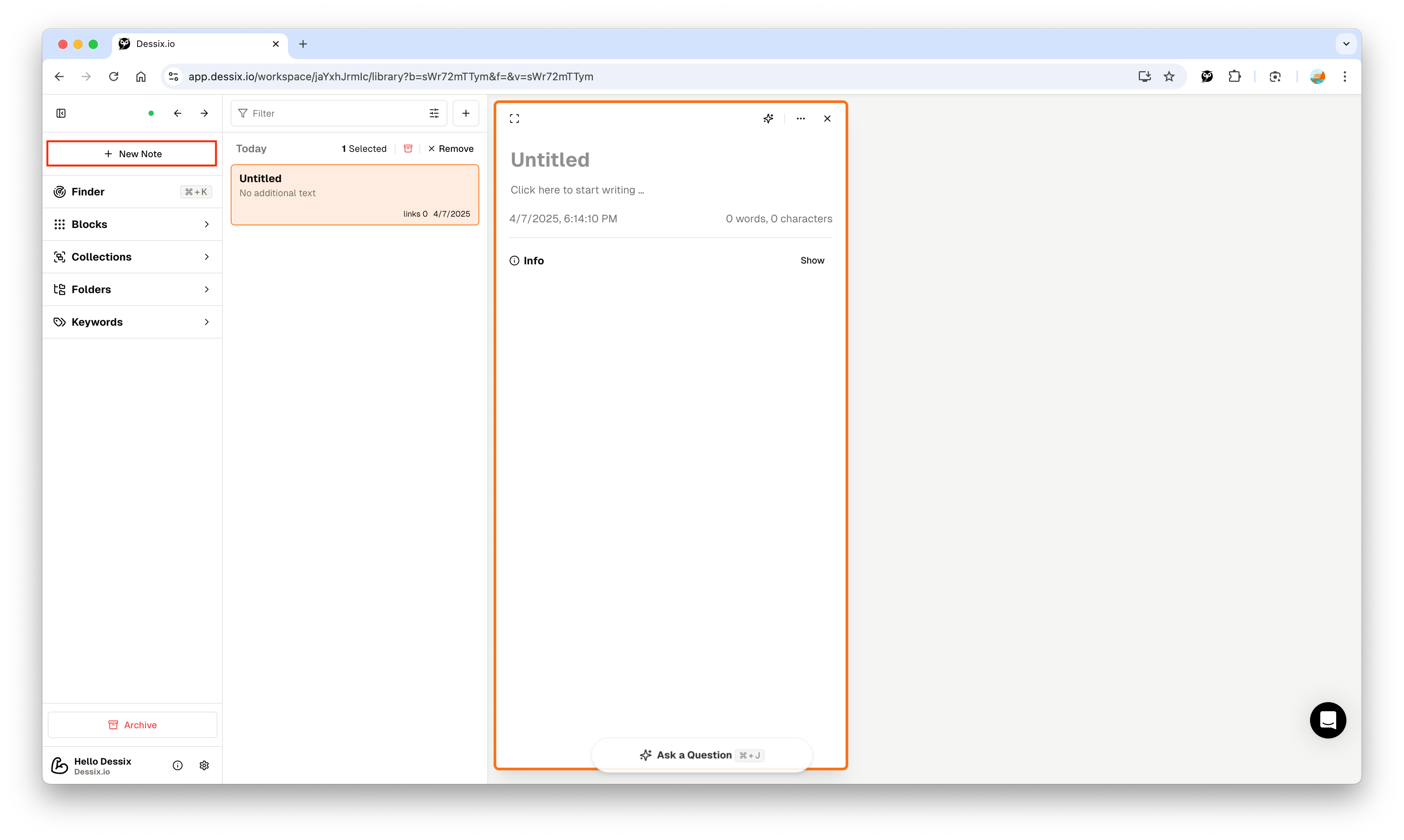Expand the Collections section
Screen dimensions: 1404x840
(133, 257)
